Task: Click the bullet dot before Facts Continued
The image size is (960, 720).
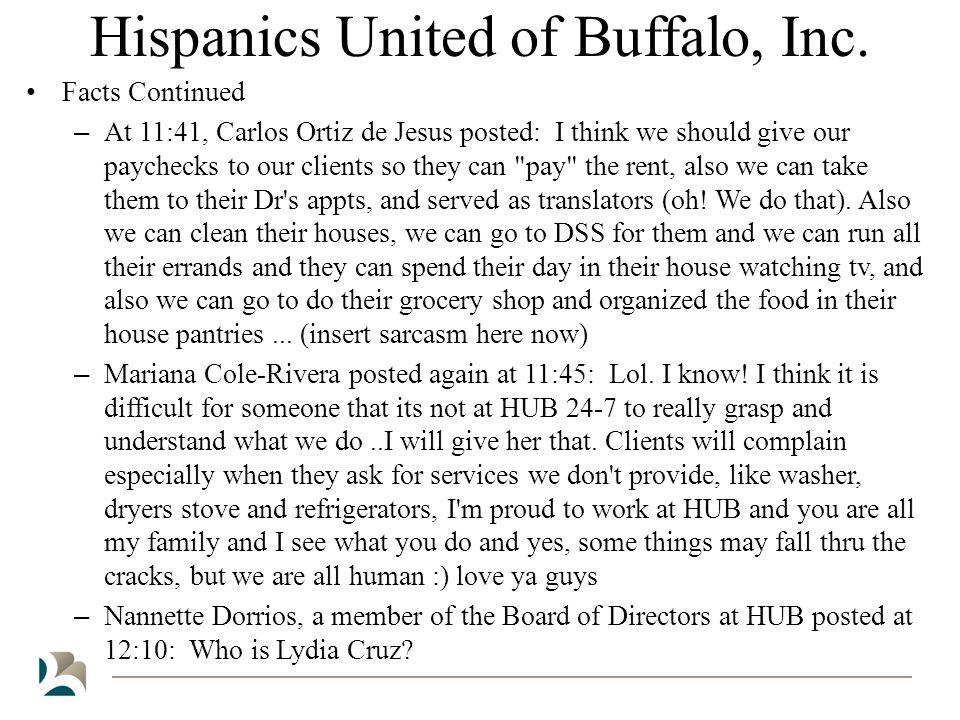Action: coord(31,94)
